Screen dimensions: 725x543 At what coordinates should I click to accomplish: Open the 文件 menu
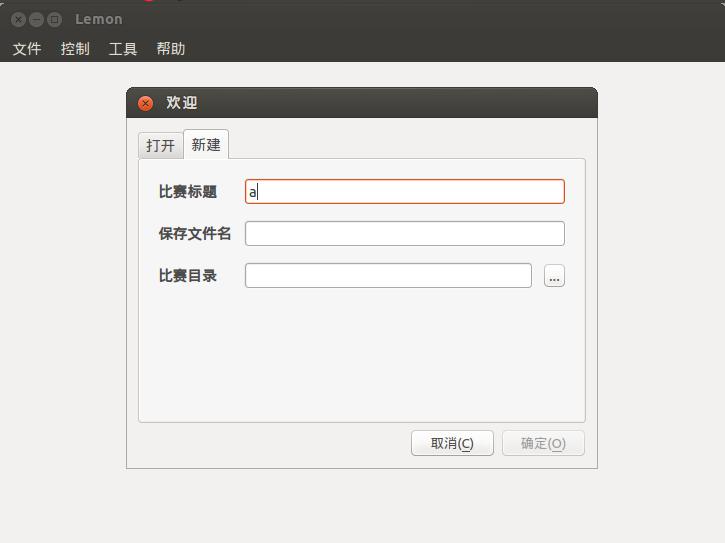pyautogui.click(x=27, y=49)
